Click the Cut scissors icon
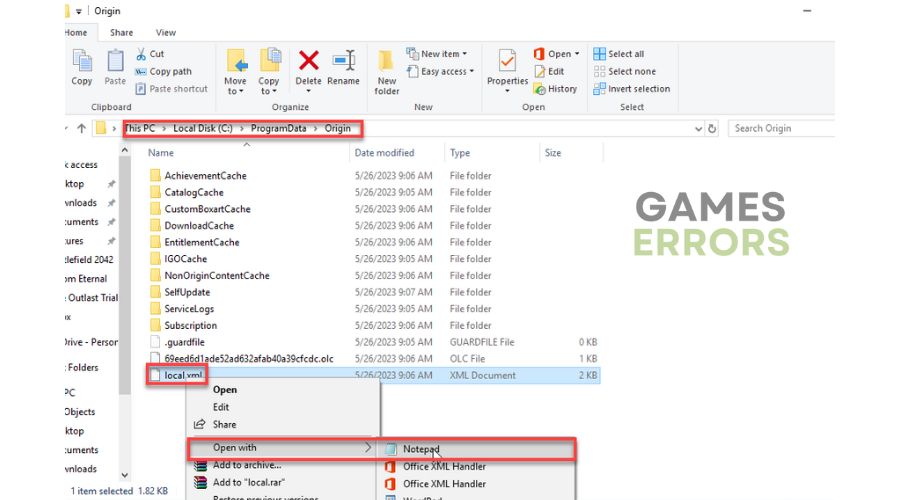900x500 pixels. pos(141,54)
